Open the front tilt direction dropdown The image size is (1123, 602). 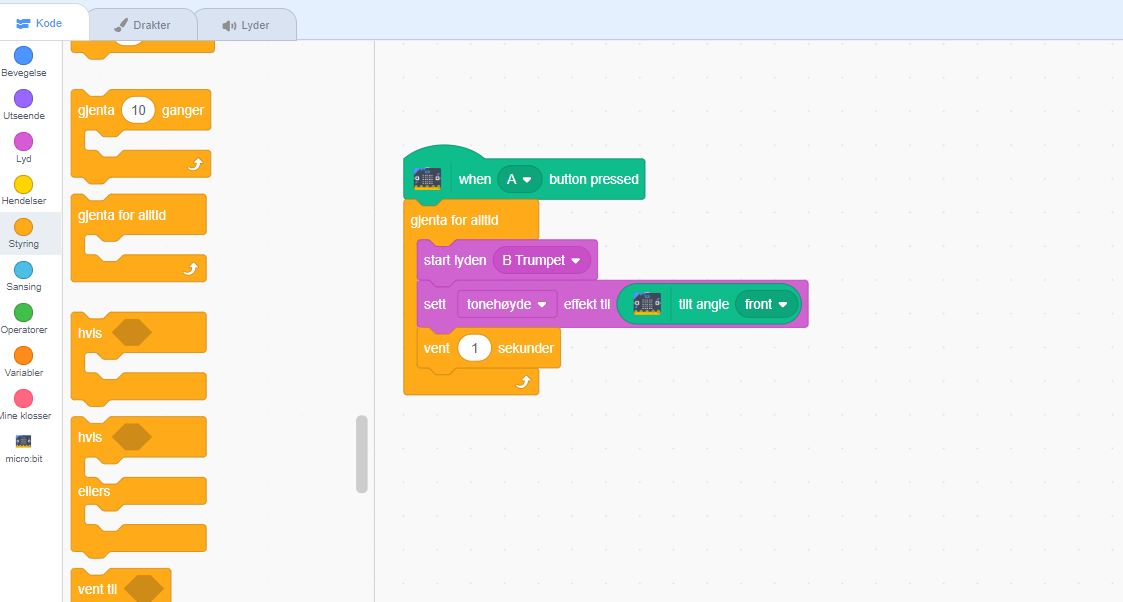[767, 304]
